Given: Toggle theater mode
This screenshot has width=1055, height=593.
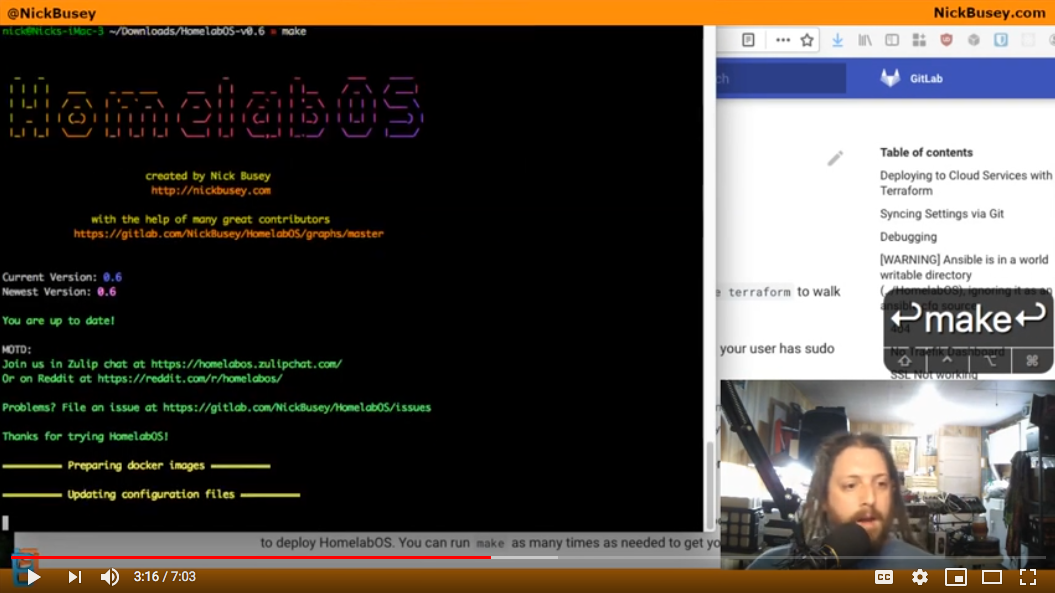Looking at the screenshot, I should coord(992,577).
